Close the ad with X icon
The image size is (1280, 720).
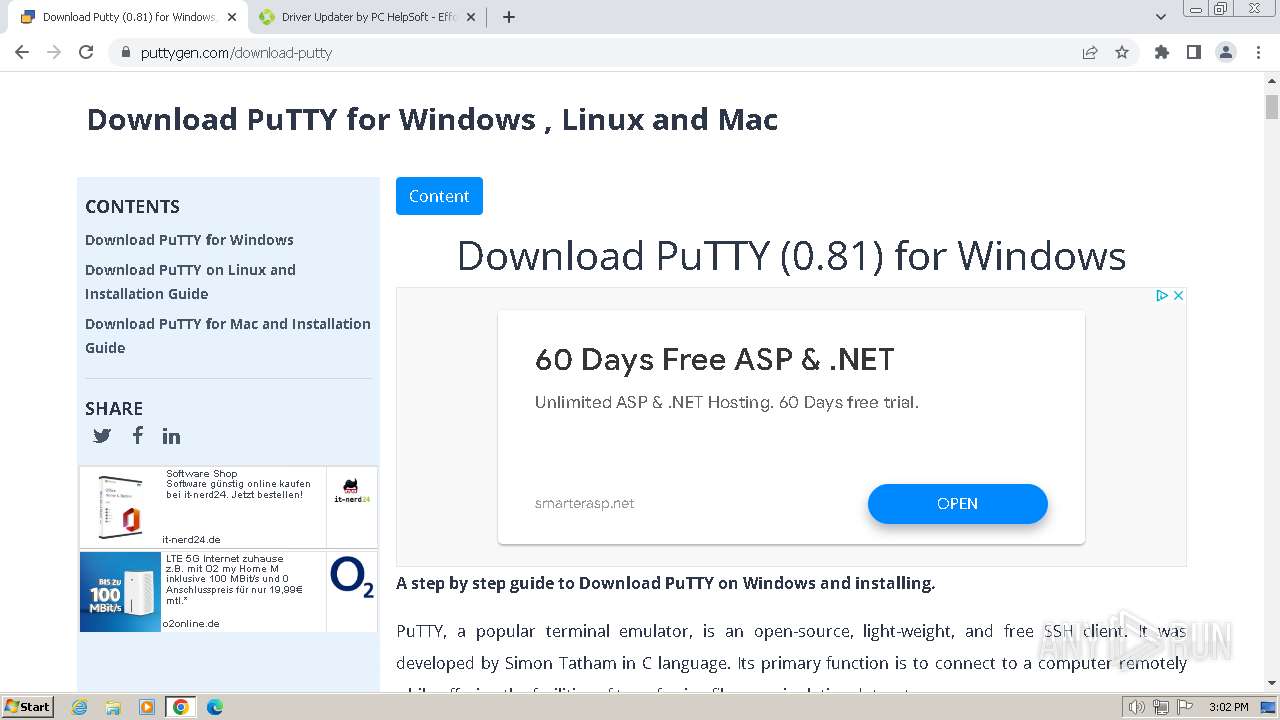1178,295
